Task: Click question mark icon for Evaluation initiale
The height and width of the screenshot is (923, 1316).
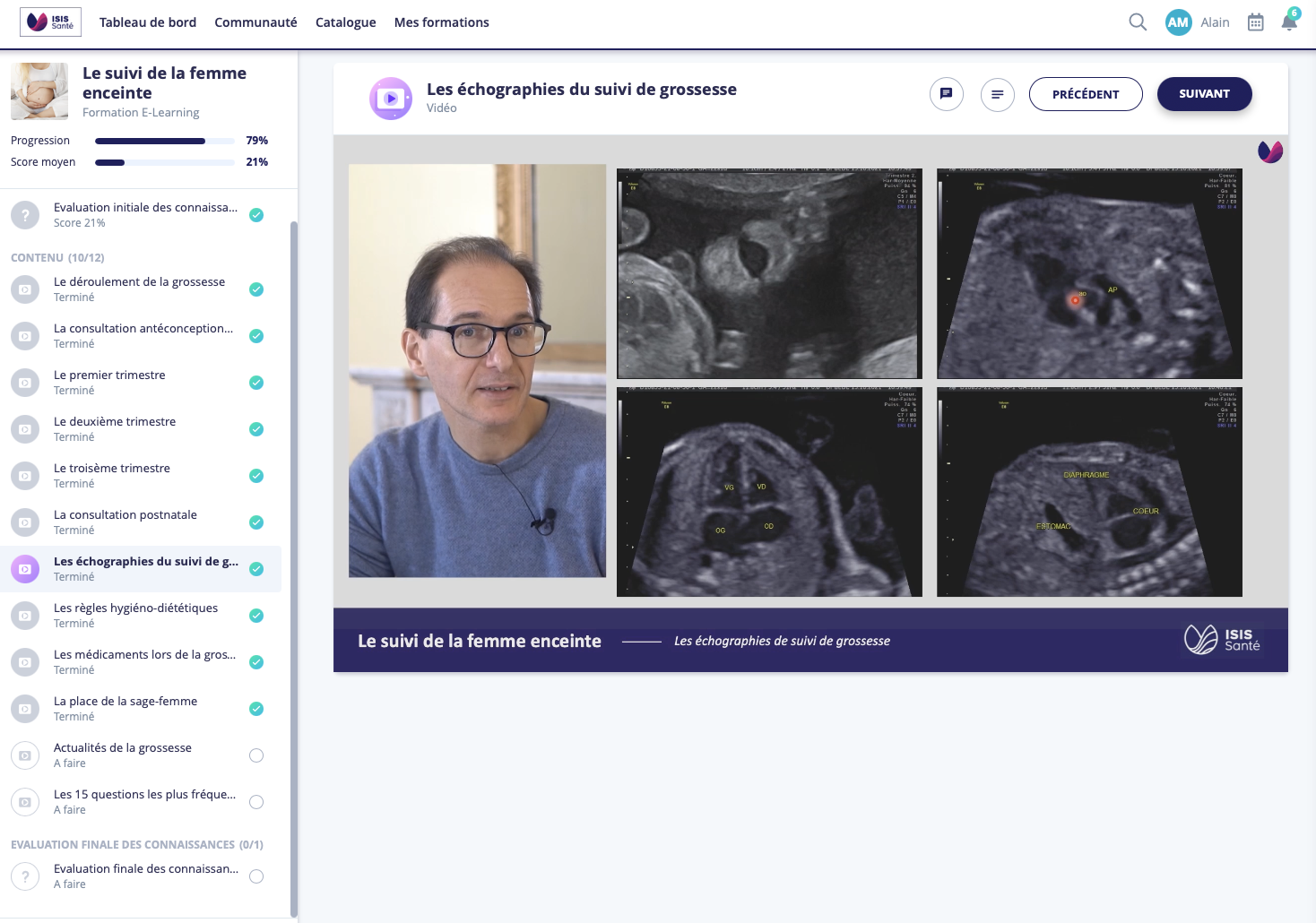Action: click(25, 215)
